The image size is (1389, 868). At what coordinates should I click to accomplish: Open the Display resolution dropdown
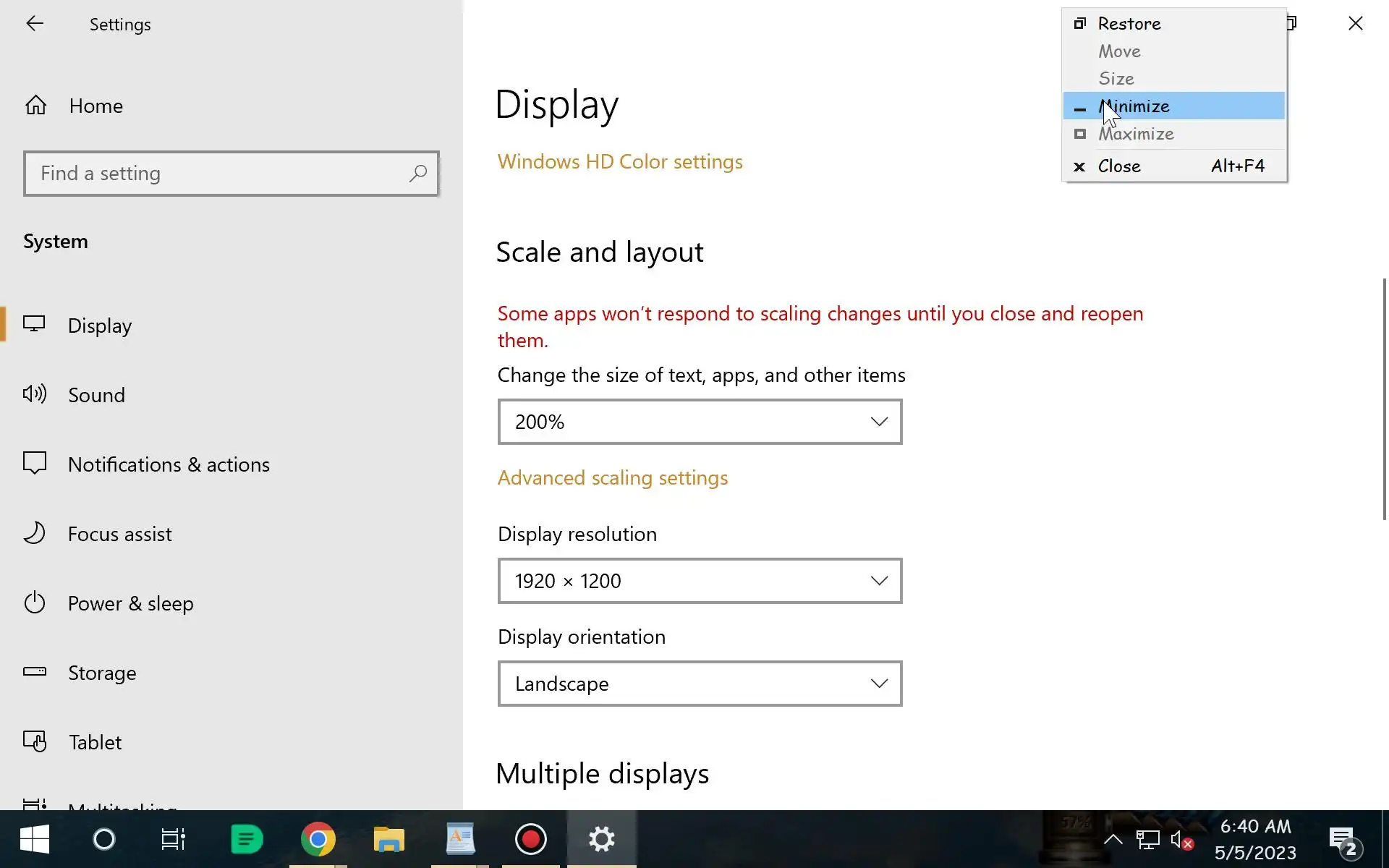tap(700, 581)
